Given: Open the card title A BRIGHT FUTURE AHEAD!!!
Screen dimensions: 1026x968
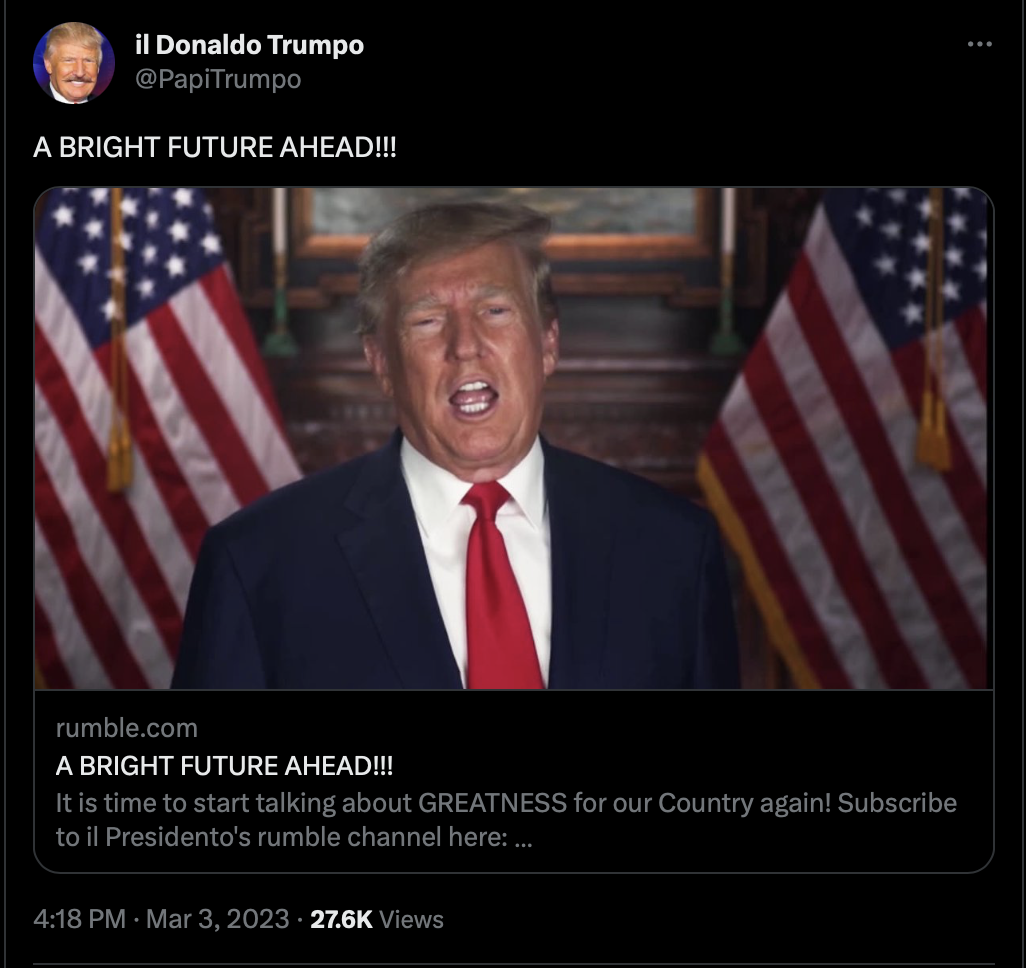Looking at the screenshot, I should (x=224, y=765).
